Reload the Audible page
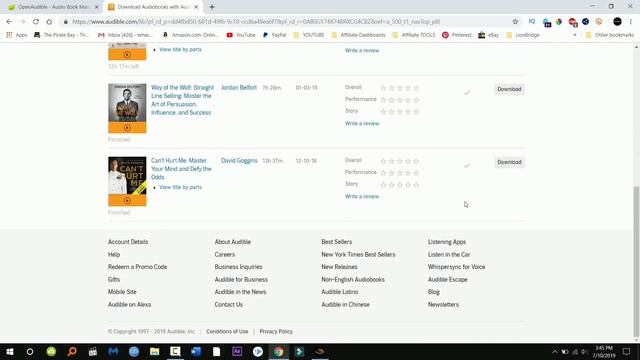This screenshot has width=640, height=360. point(36,22)
